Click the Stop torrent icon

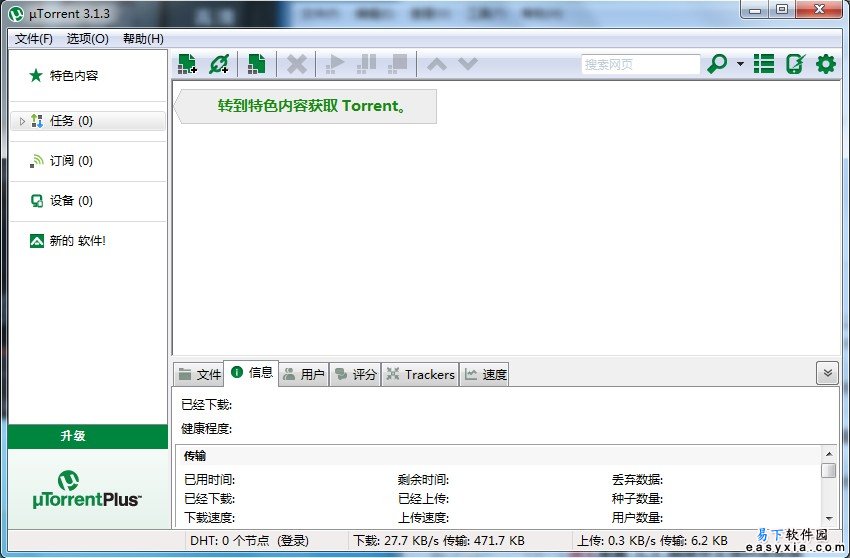(398, 64)
